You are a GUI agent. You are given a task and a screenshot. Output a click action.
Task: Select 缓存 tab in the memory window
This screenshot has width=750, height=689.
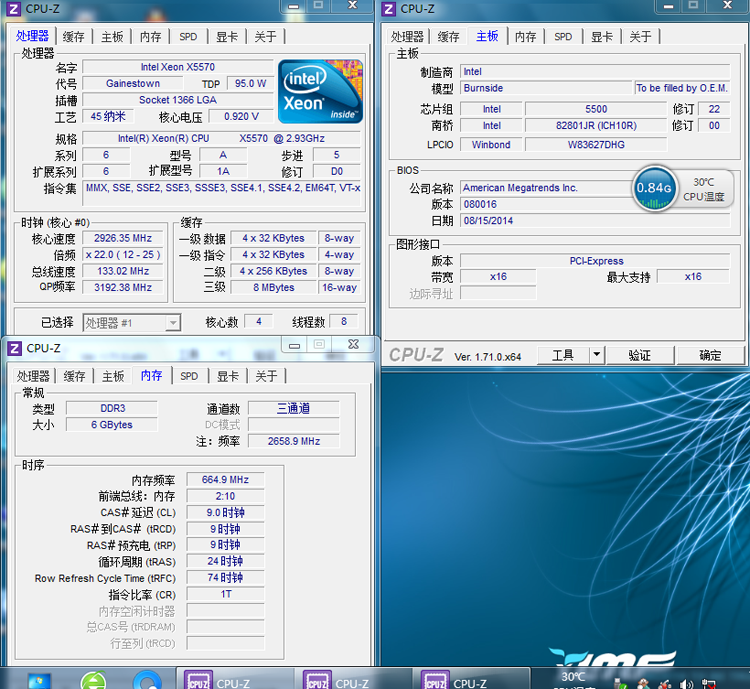pyautogui.click(x=75, y=376)
